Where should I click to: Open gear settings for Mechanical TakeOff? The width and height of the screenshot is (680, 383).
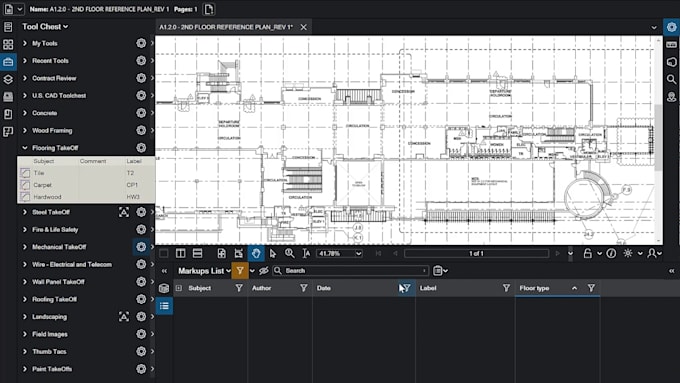click(141, 247)
